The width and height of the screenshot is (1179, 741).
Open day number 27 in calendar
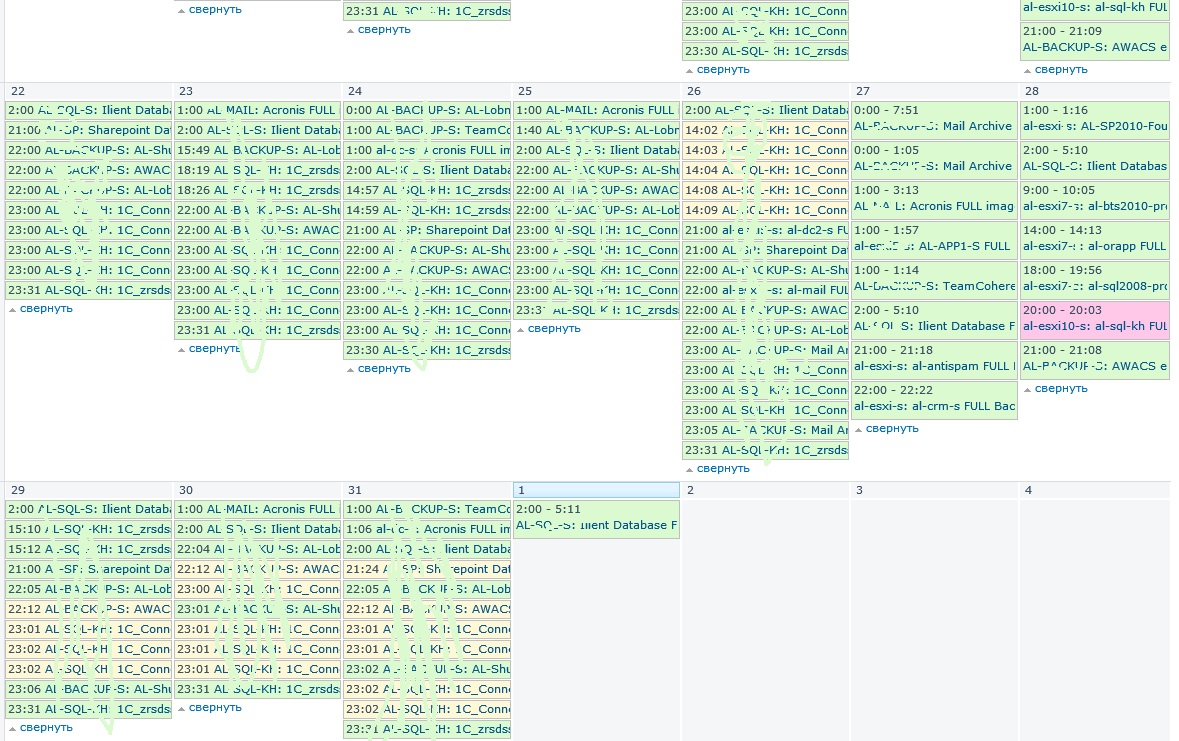pos(862,91)
